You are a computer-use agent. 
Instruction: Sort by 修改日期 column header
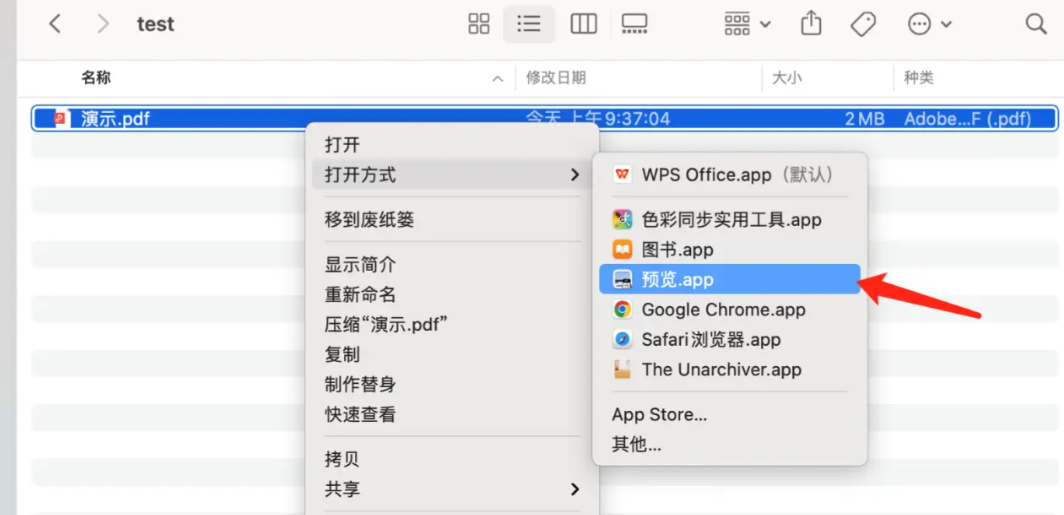556,78
